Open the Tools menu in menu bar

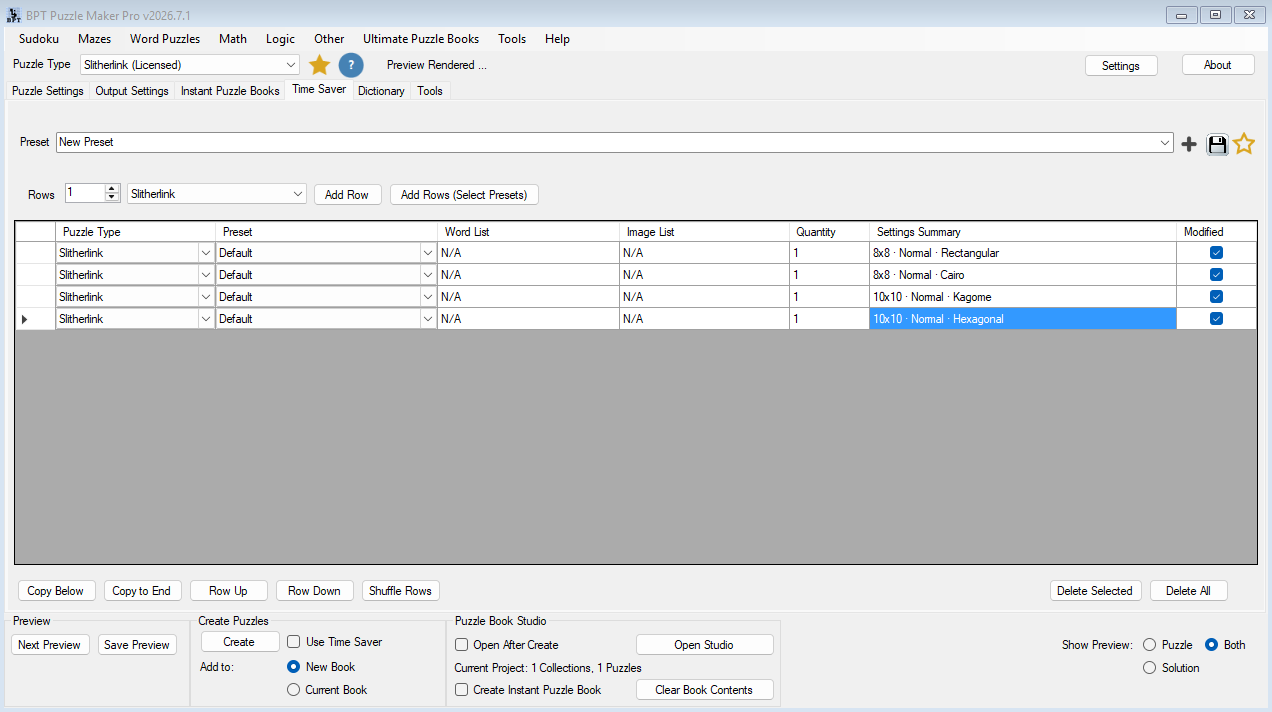click(x=512, y=39)
